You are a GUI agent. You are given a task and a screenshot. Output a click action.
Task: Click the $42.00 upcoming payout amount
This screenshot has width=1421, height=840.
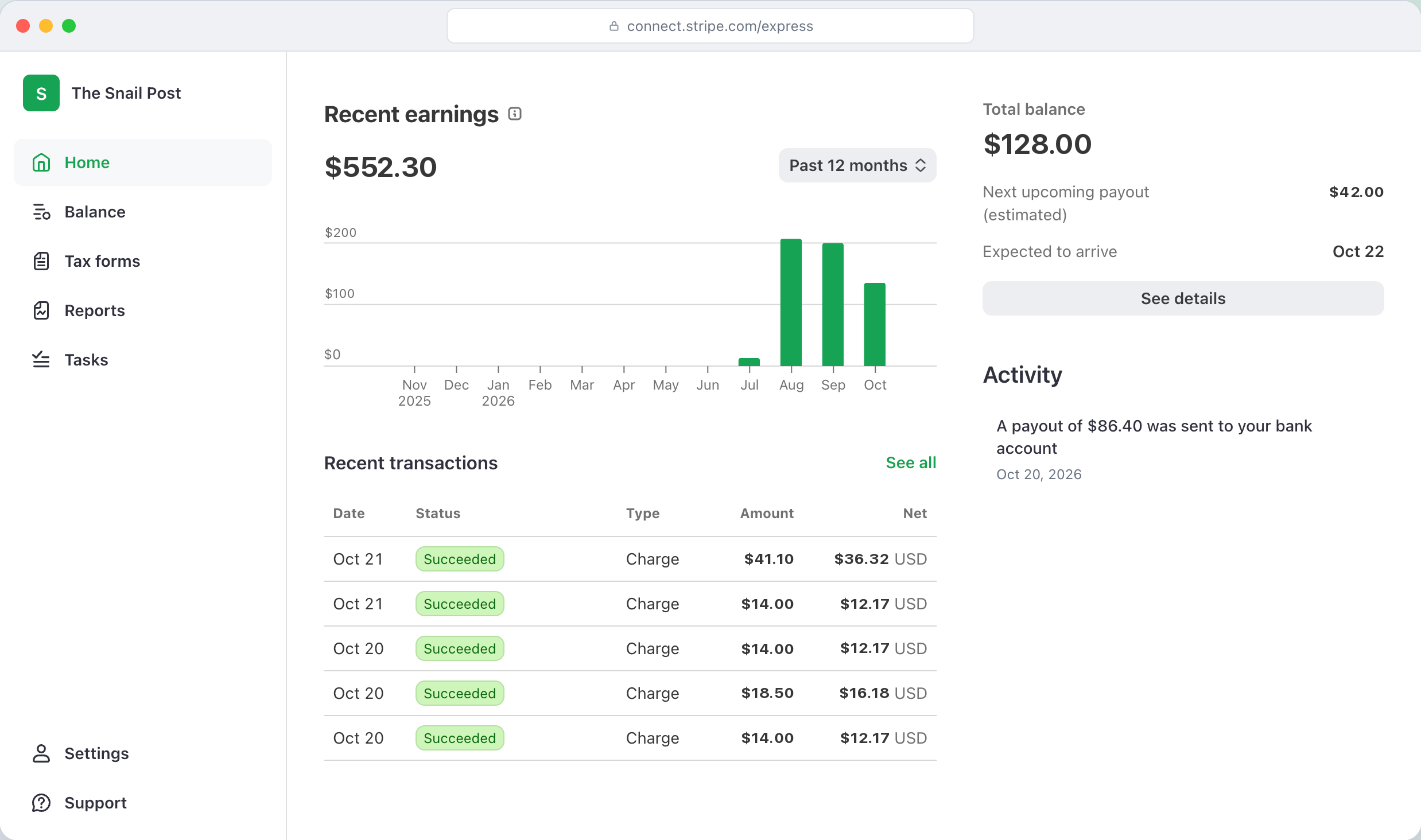[1356, 192]
